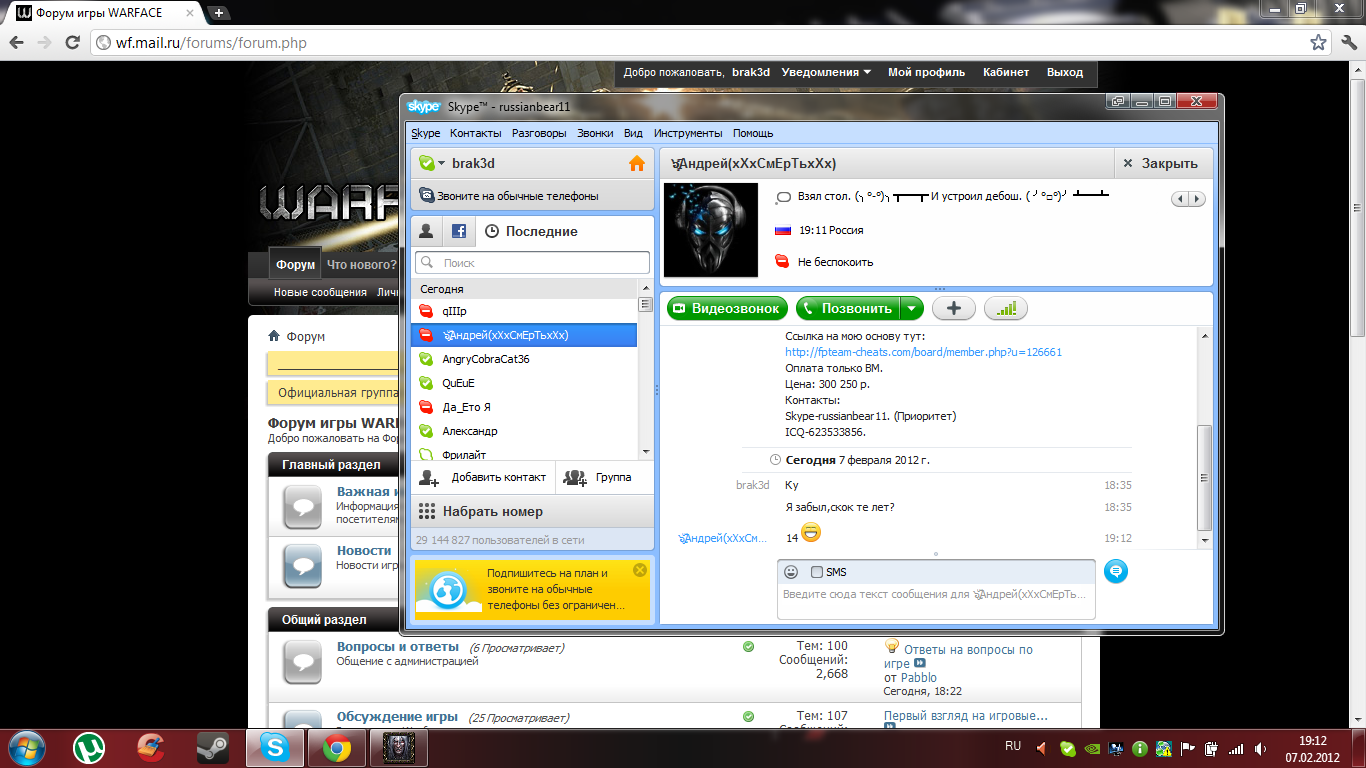The image size is (1366, 768).
Task: Click the green Позвонить call button
Action: [848, 309]
